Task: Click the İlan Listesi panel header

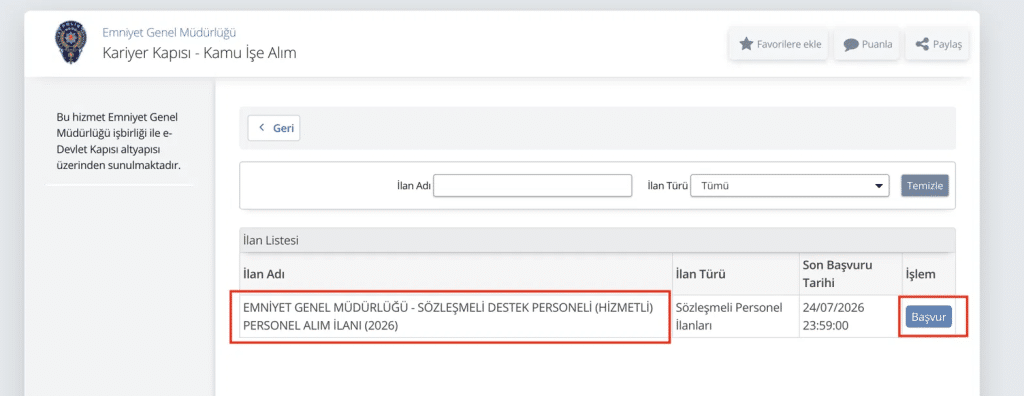Action: [x=598, y=240]
